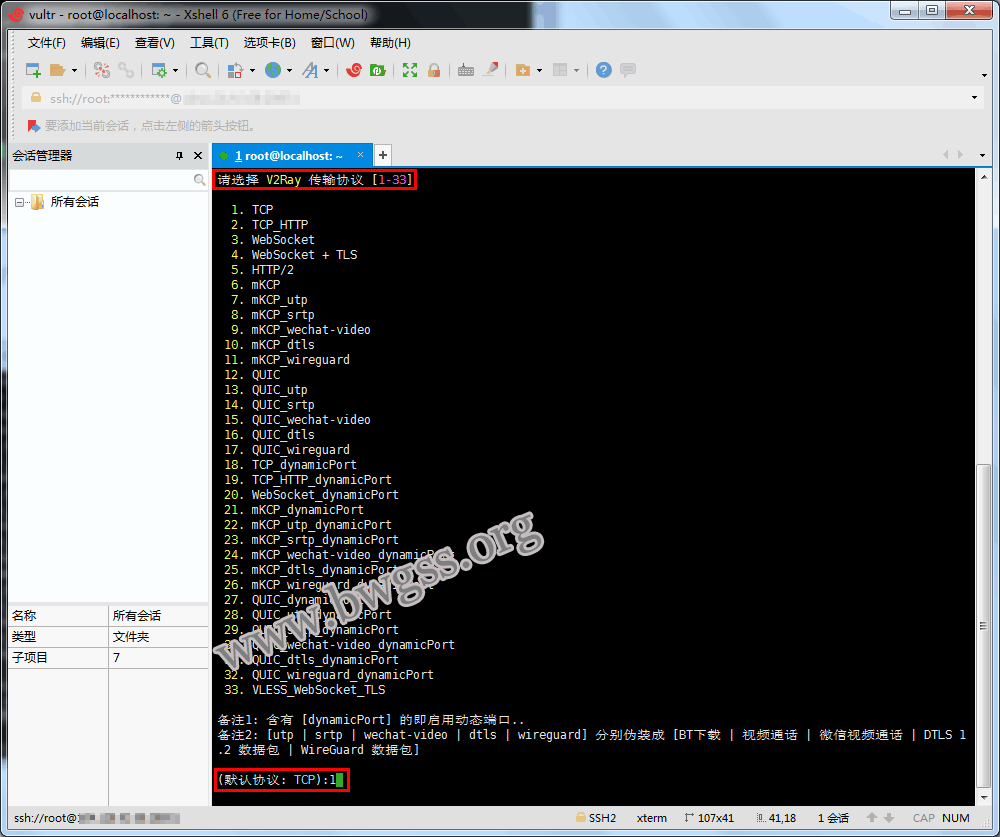Screen dimensions: 1000x837
Task: Close the Session Manager panel
Action: 197,156
